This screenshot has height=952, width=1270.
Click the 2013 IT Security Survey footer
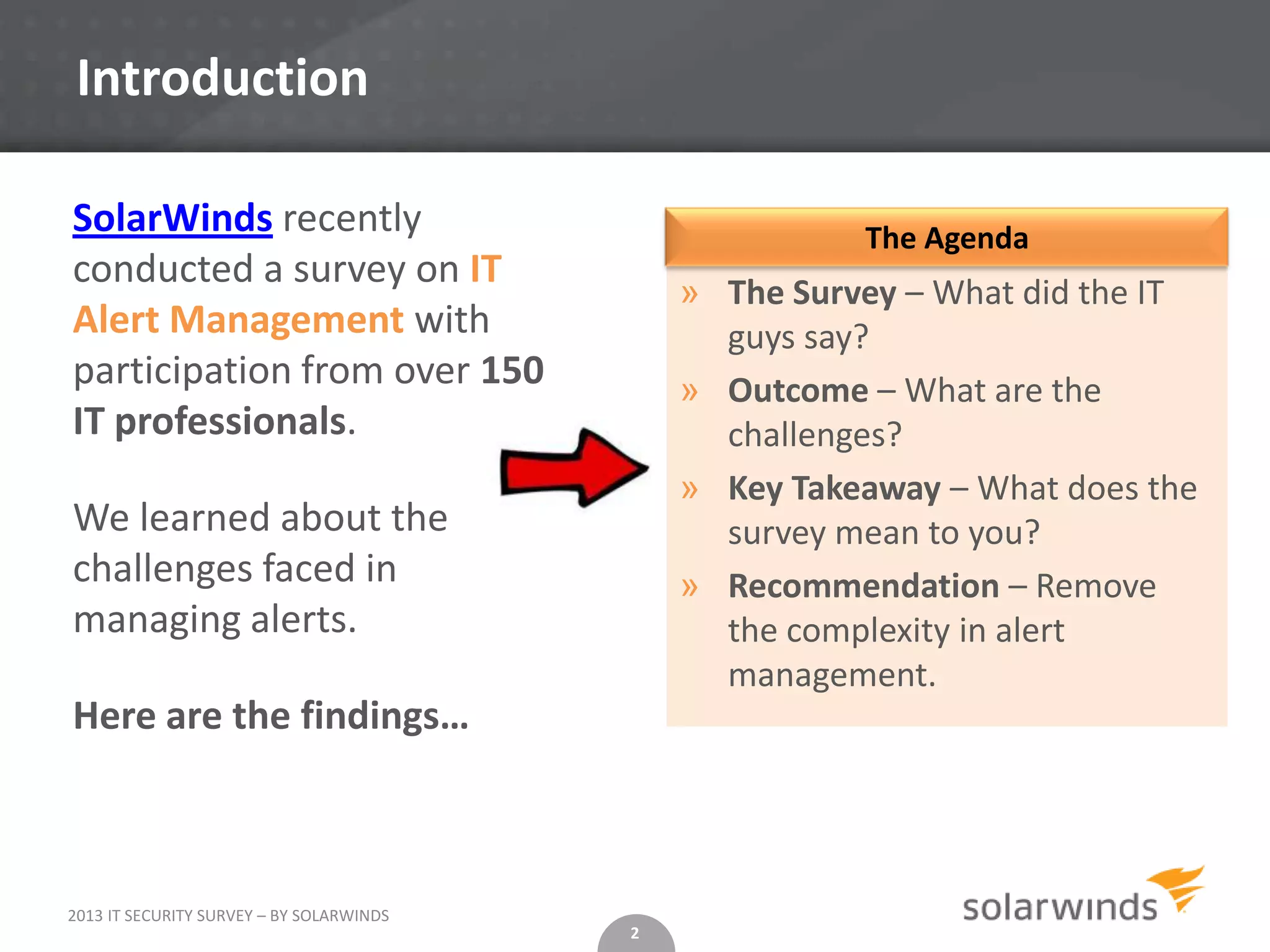click(228, 915)
